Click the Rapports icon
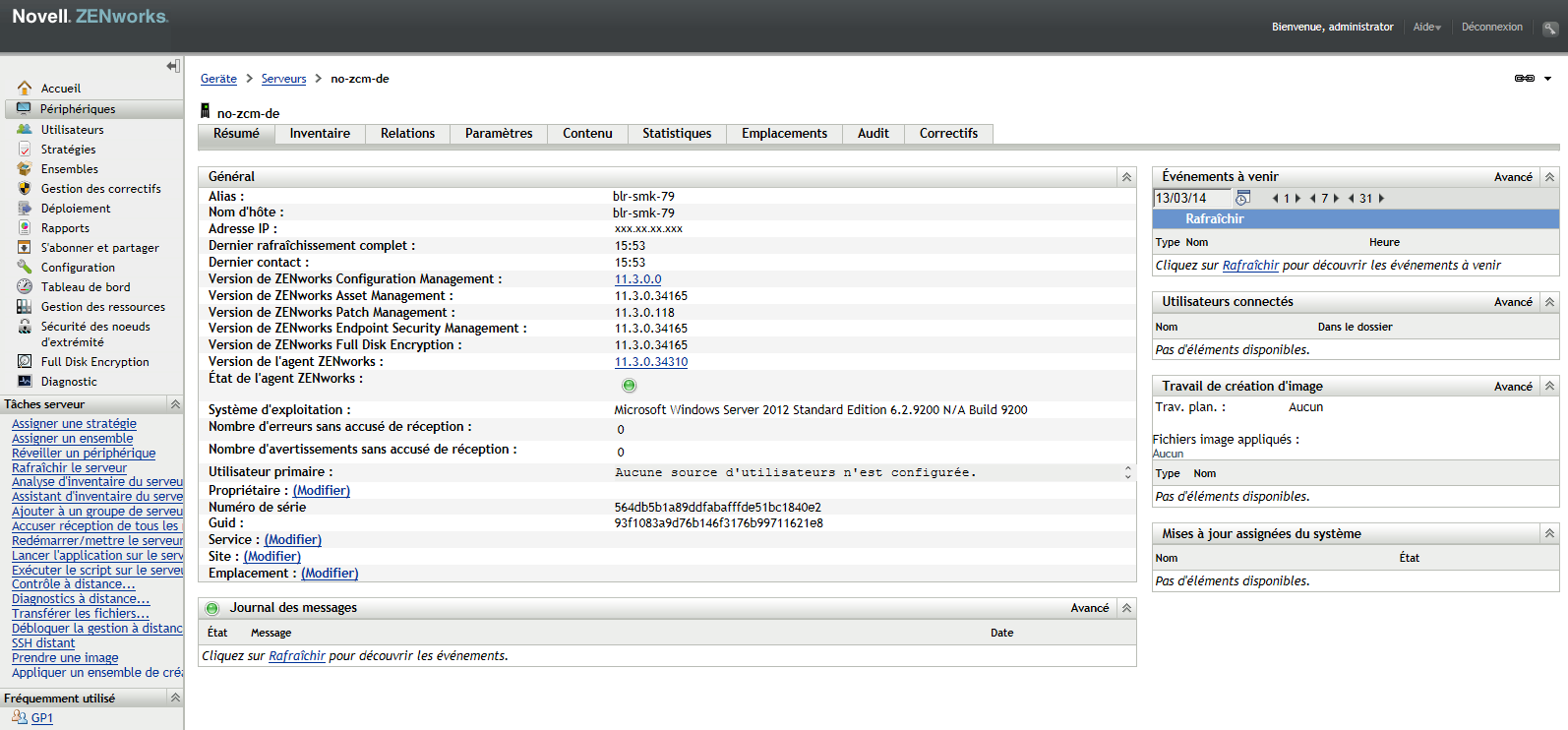1568x730 pixels. [25, 228]
